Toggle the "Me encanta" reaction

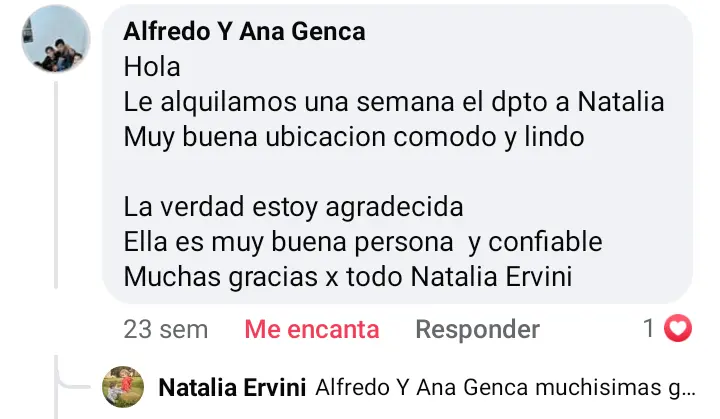click(x=312, y=329)
